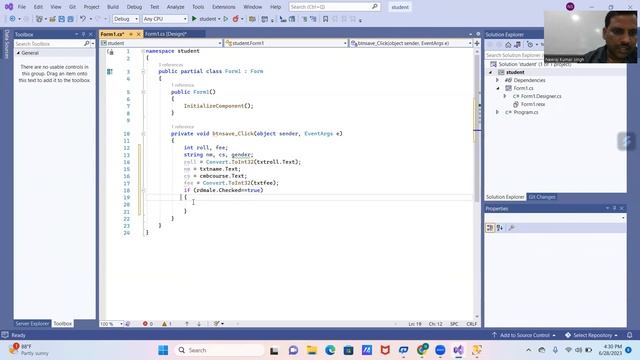The width and height of the screenshot is (640, 360).
Task: Switch to Server Explorer tab
Action: click(x=32, y=323)
